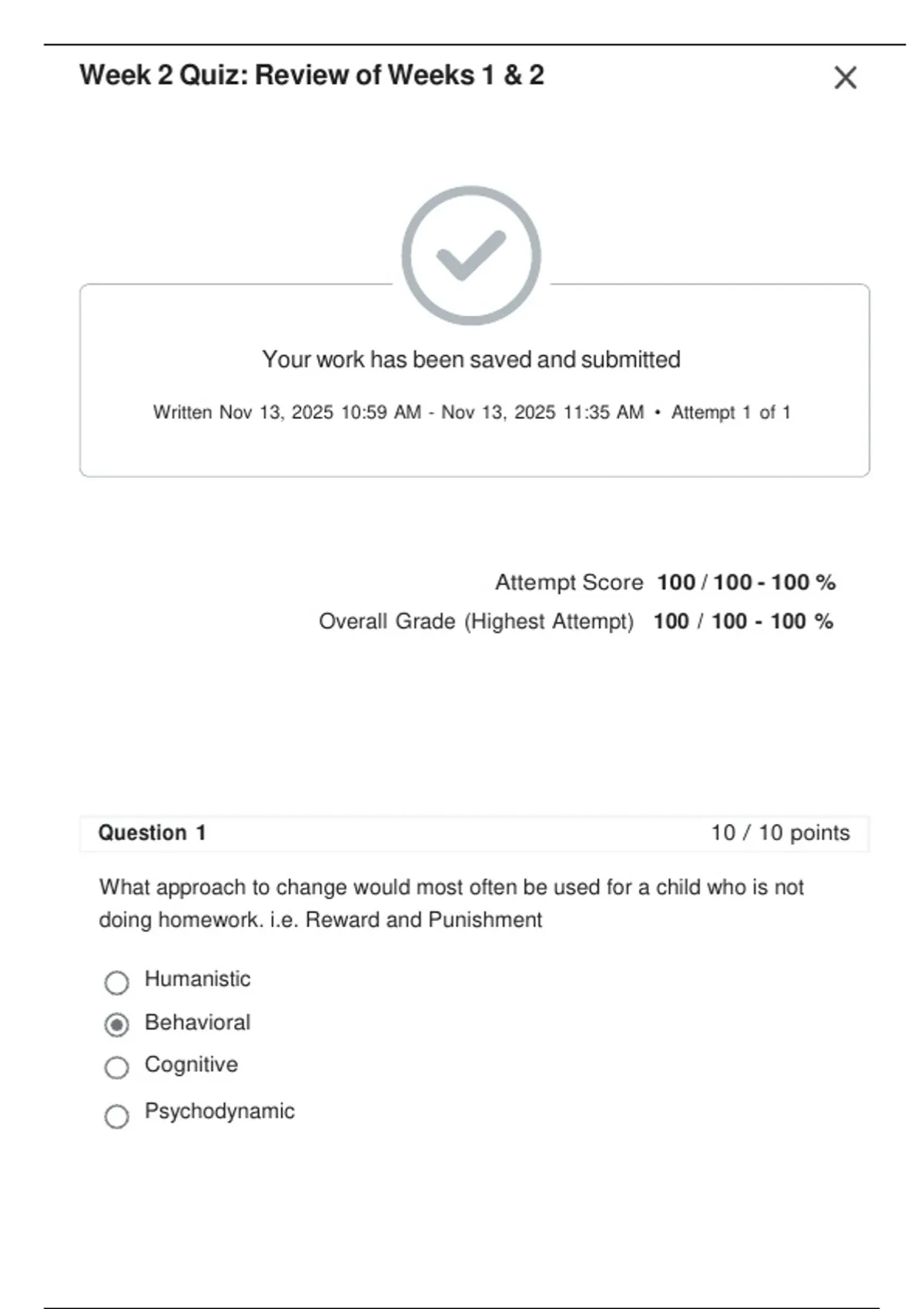Click the 'Attempt 1 of 1' text
The width and height of the screenshot is (924, 1309).
[x=731, y=413]
